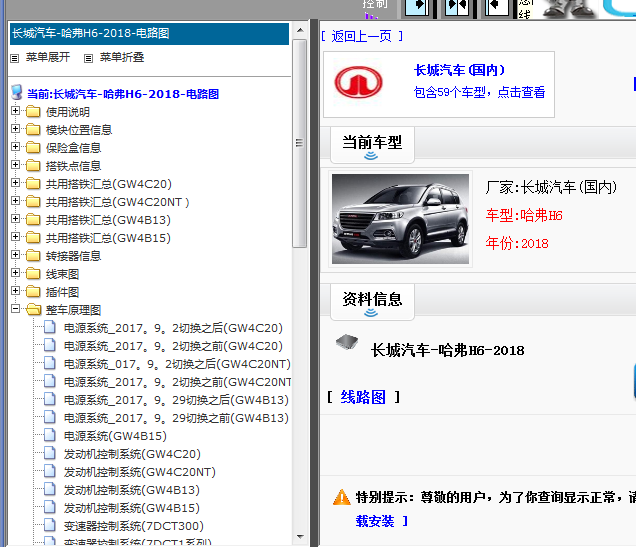Image resolution: width=636 pixels, height=547 pixels.
Task: Click document icon of 发动机控制系统(GW4B13)
Action: pyautogui.click(x=49, y=489)
